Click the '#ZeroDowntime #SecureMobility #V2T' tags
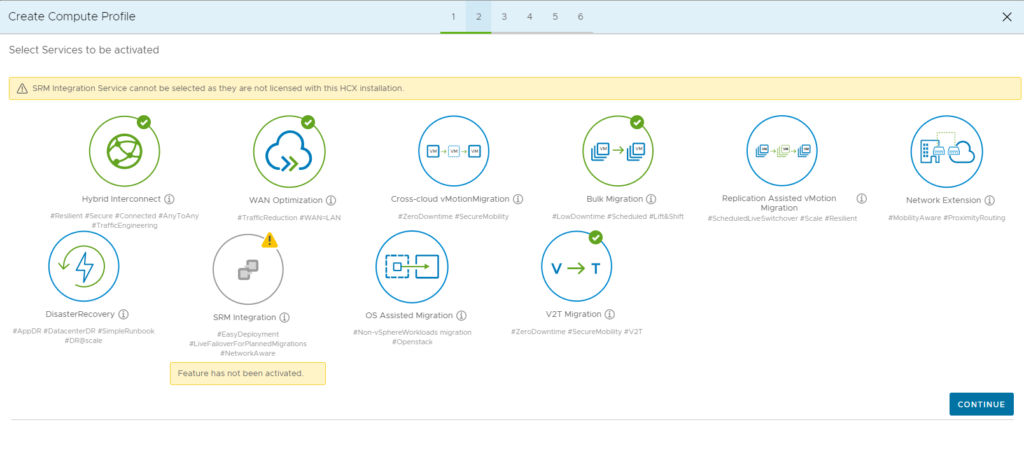Image resolution: width=1024 pixels, height=462 pixels. [577, 332]
